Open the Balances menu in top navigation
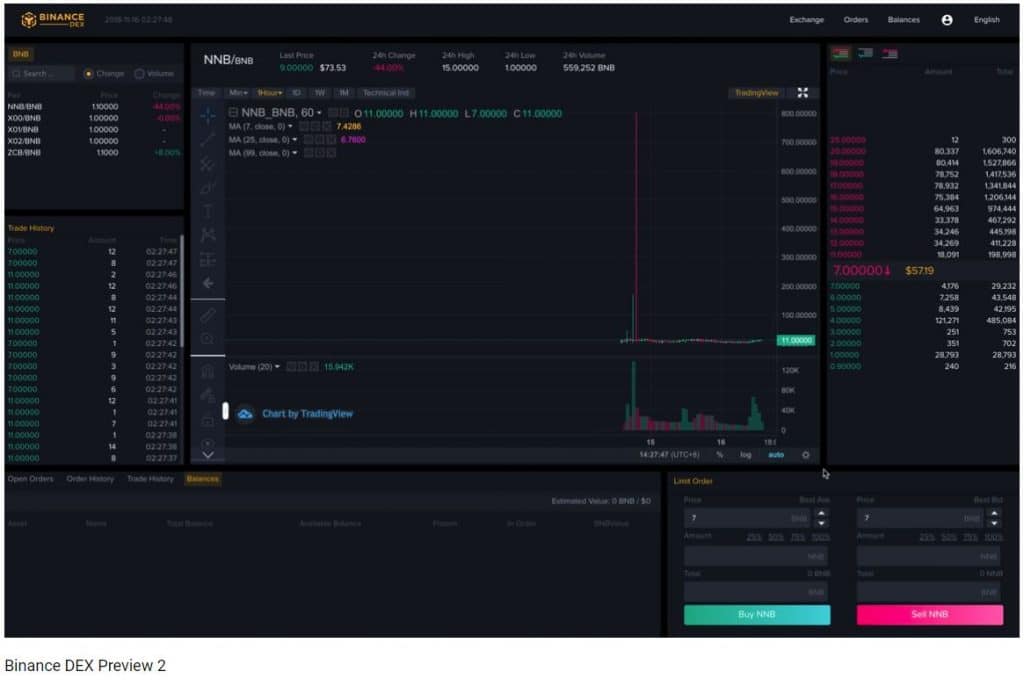Screen dimensions: 1024x686 [903, 20]
